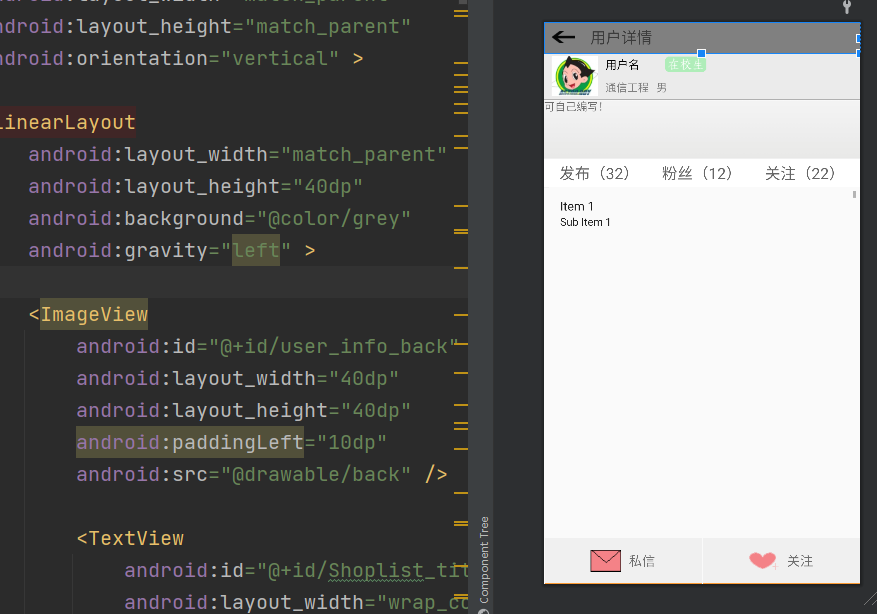The width and height of the screenshot is (877, 614).
Task: Click the wrench icon above the preview
Action: [847, 7]
